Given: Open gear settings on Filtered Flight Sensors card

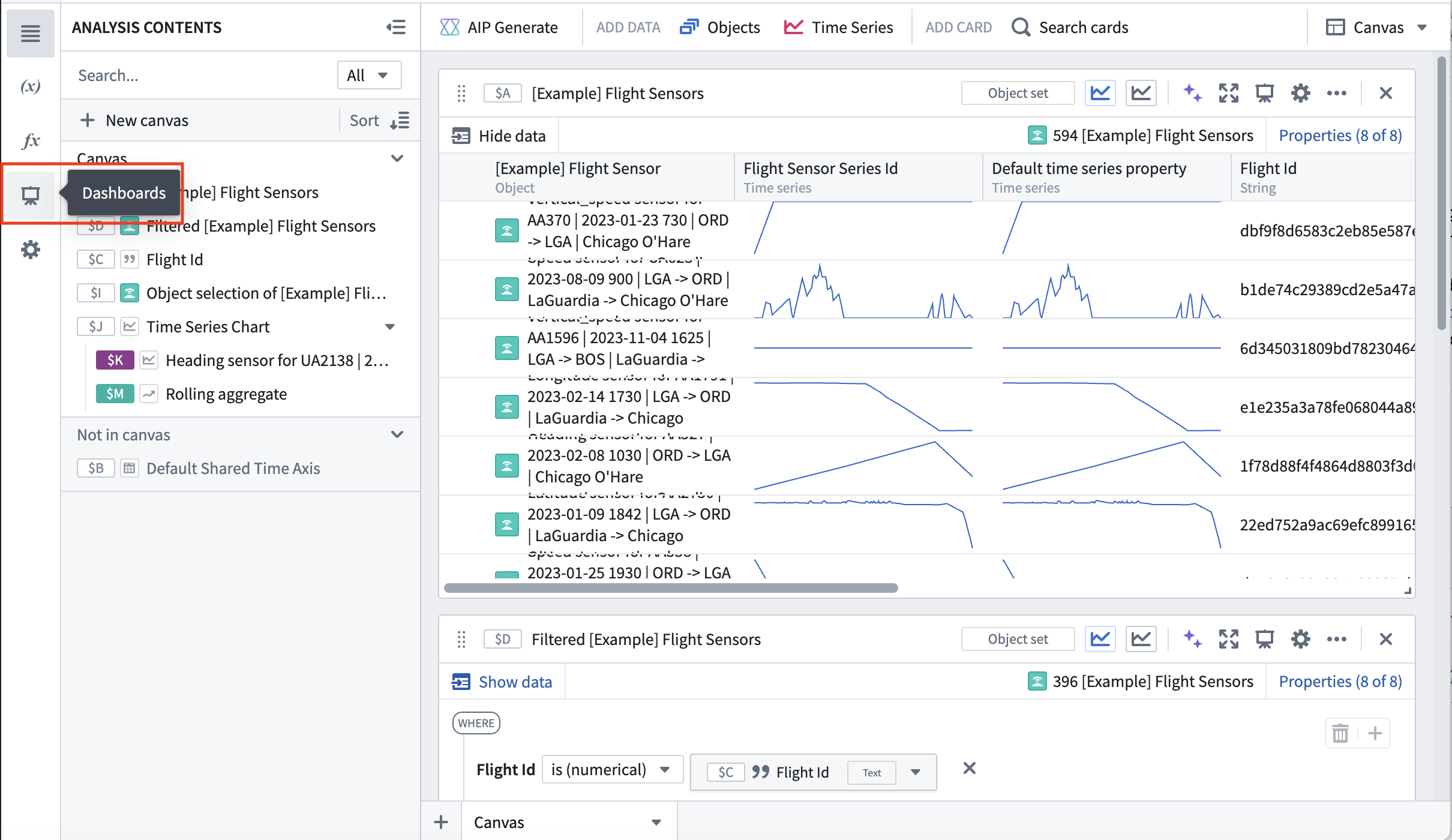Looking at the screenshot, I should click(1300, 639).
